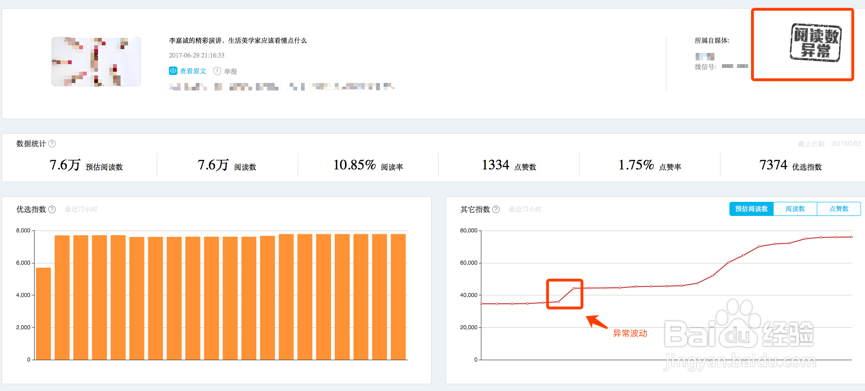This screenshot has width=865, height=391.
Task: Click the blue eye icon beside 查看原文
Action: (x=173, y=71)
